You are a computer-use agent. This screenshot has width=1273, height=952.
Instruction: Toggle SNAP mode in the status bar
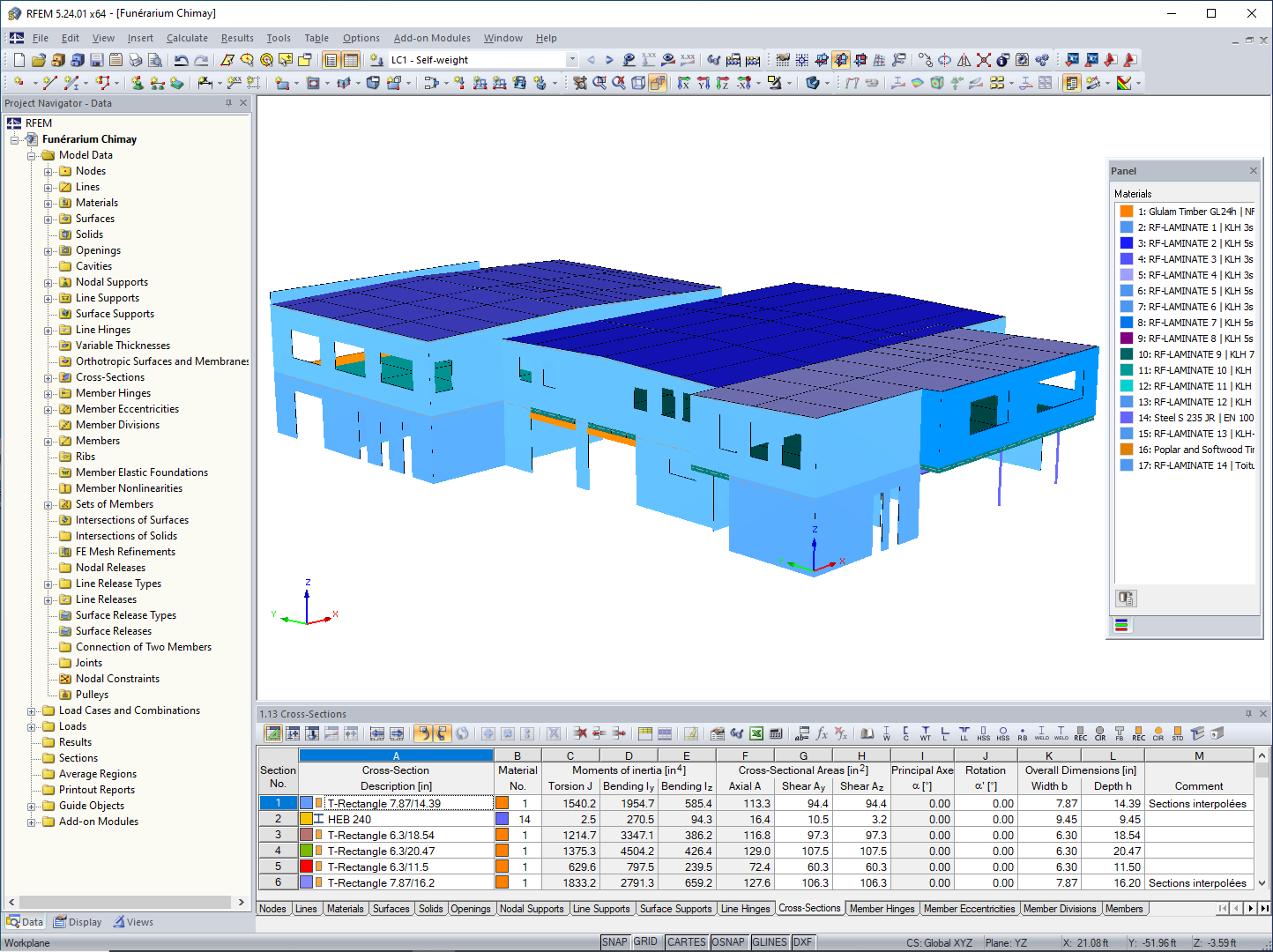tap(614, 941)
